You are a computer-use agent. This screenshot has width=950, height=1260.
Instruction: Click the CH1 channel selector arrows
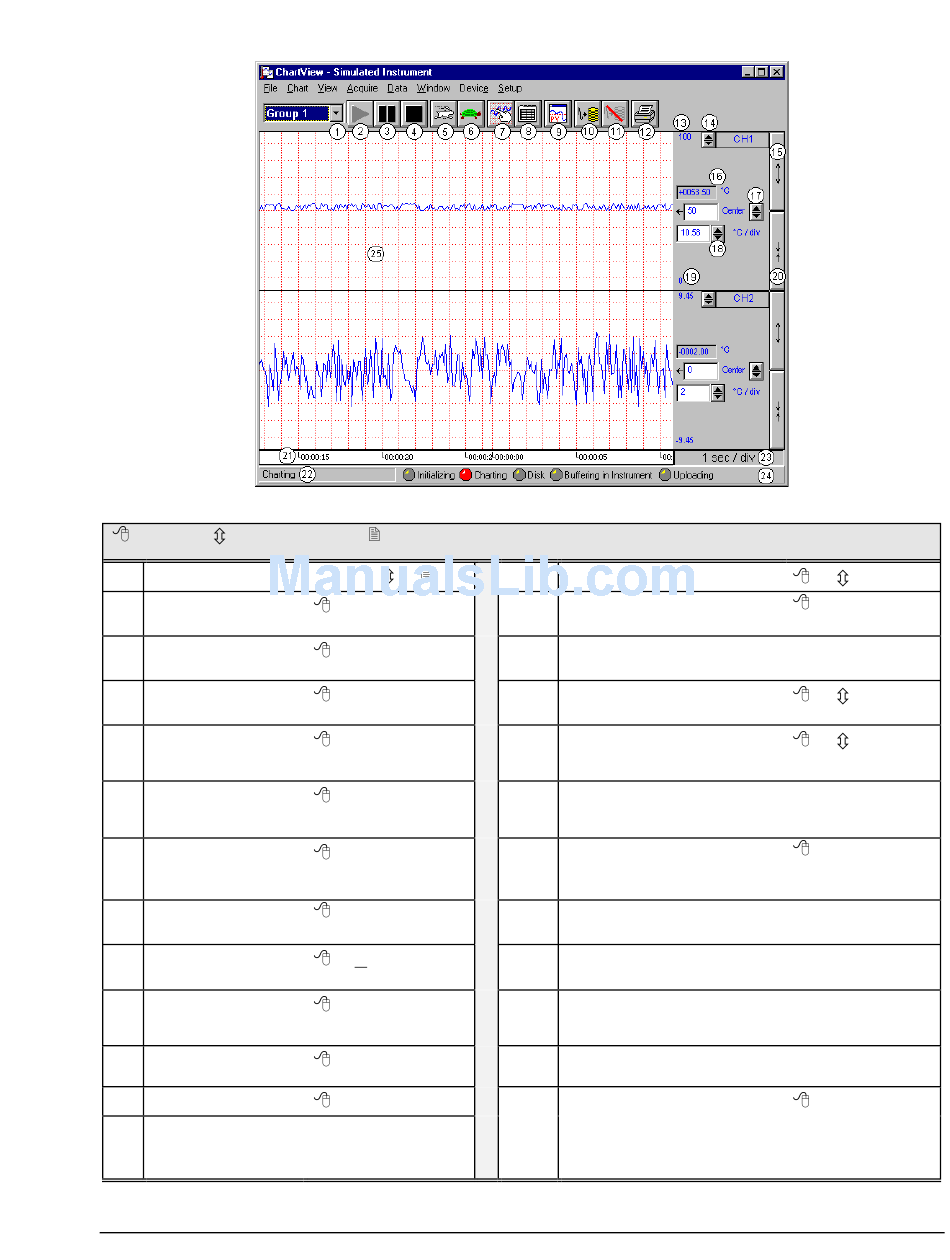pos(708,140)
